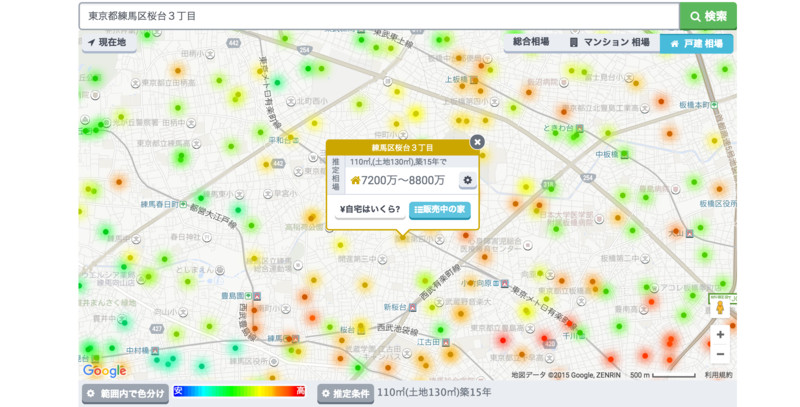This screenshot has width=800, height=407.
Task: Click the ¥自宅はいくら? button
Action: tap(370, 210)
